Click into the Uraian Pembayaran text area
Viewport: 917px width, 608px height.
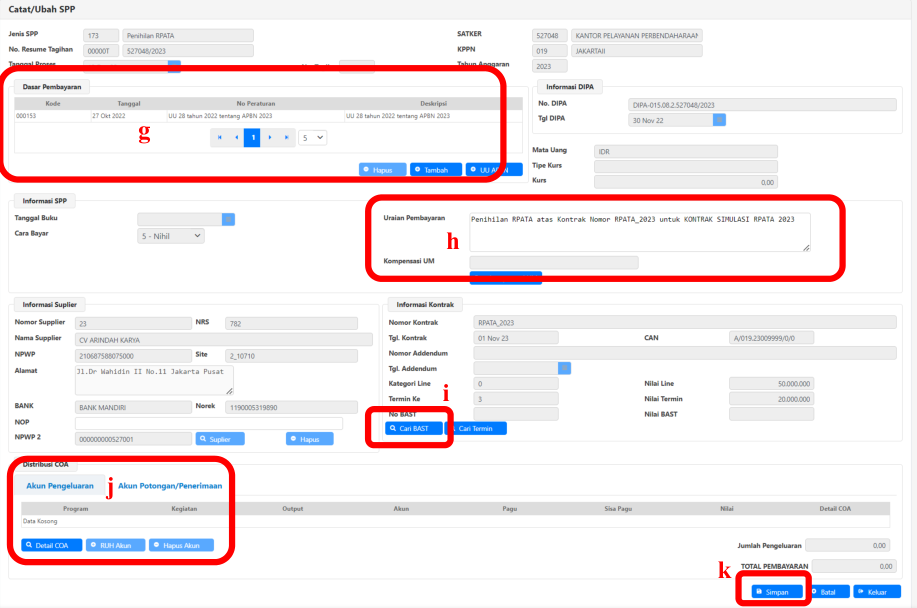point(638,231)
